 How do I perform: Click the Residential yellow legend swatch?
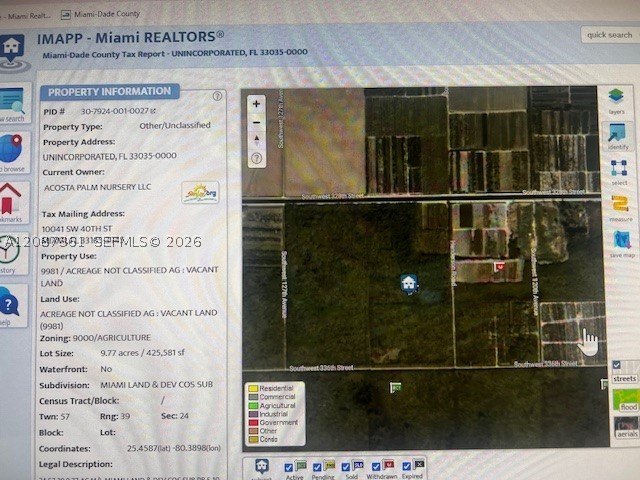point(253,388)
